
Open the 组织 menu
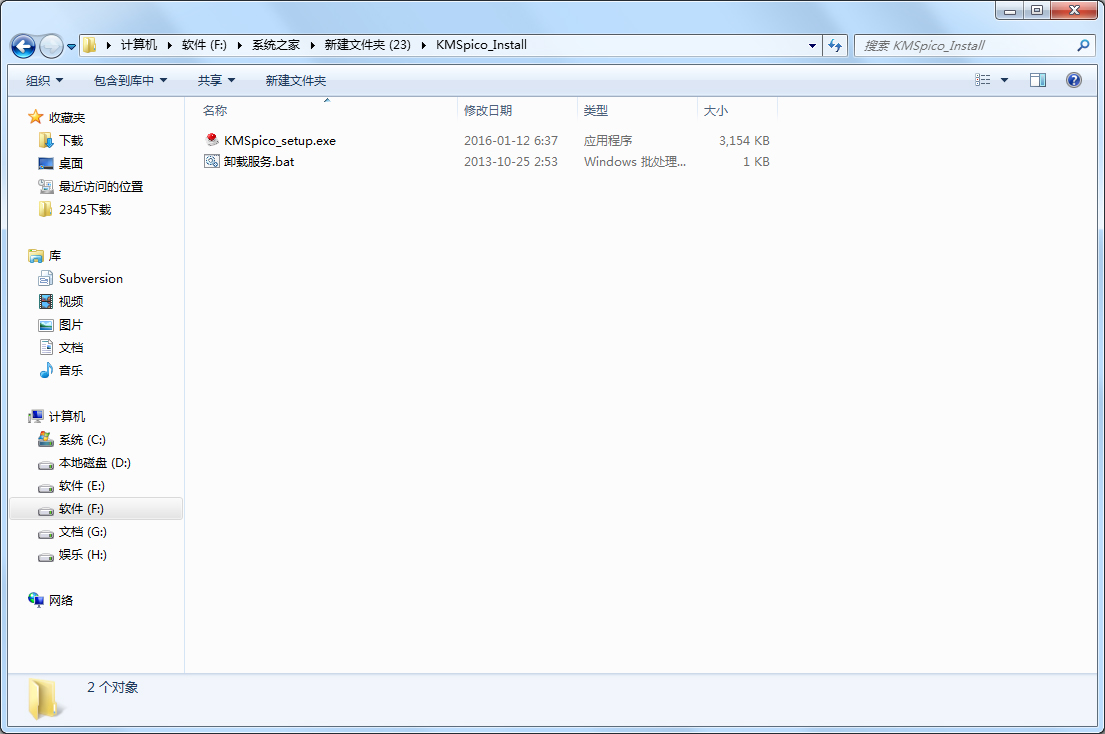pyautogui.click(x=44, y=80)
